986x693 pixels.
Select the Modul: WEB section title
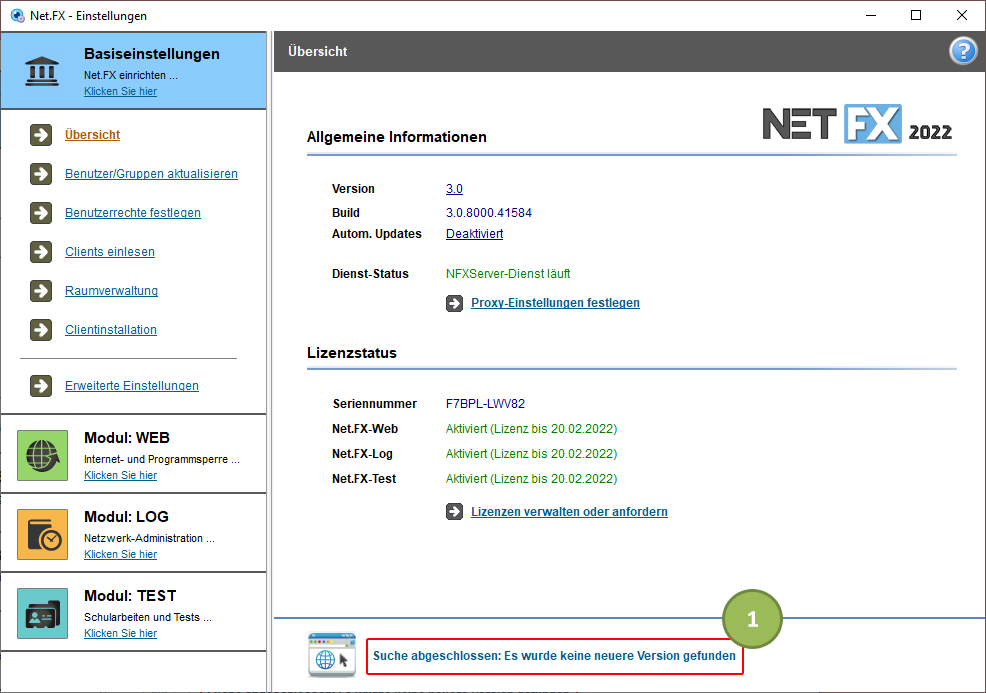click(x=127, y=438)
